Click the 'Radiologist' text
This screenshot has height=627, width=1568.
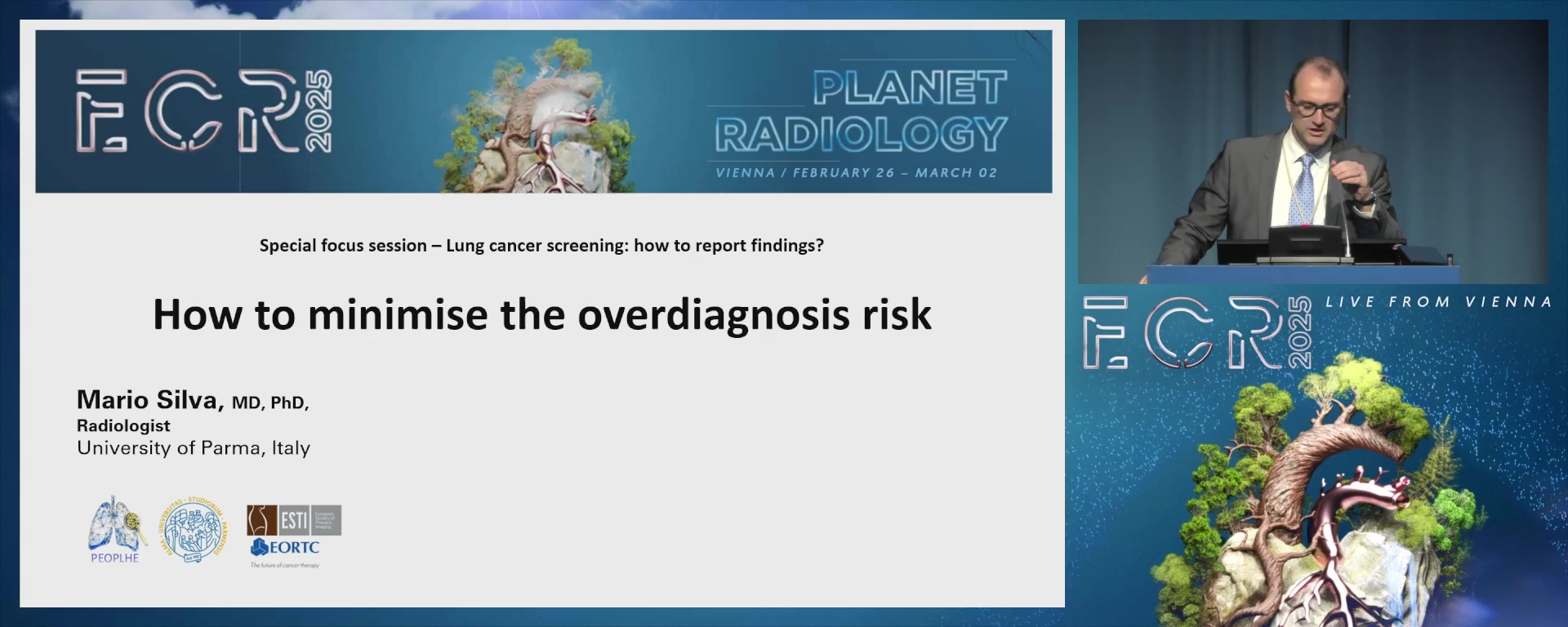click(123, 426)
